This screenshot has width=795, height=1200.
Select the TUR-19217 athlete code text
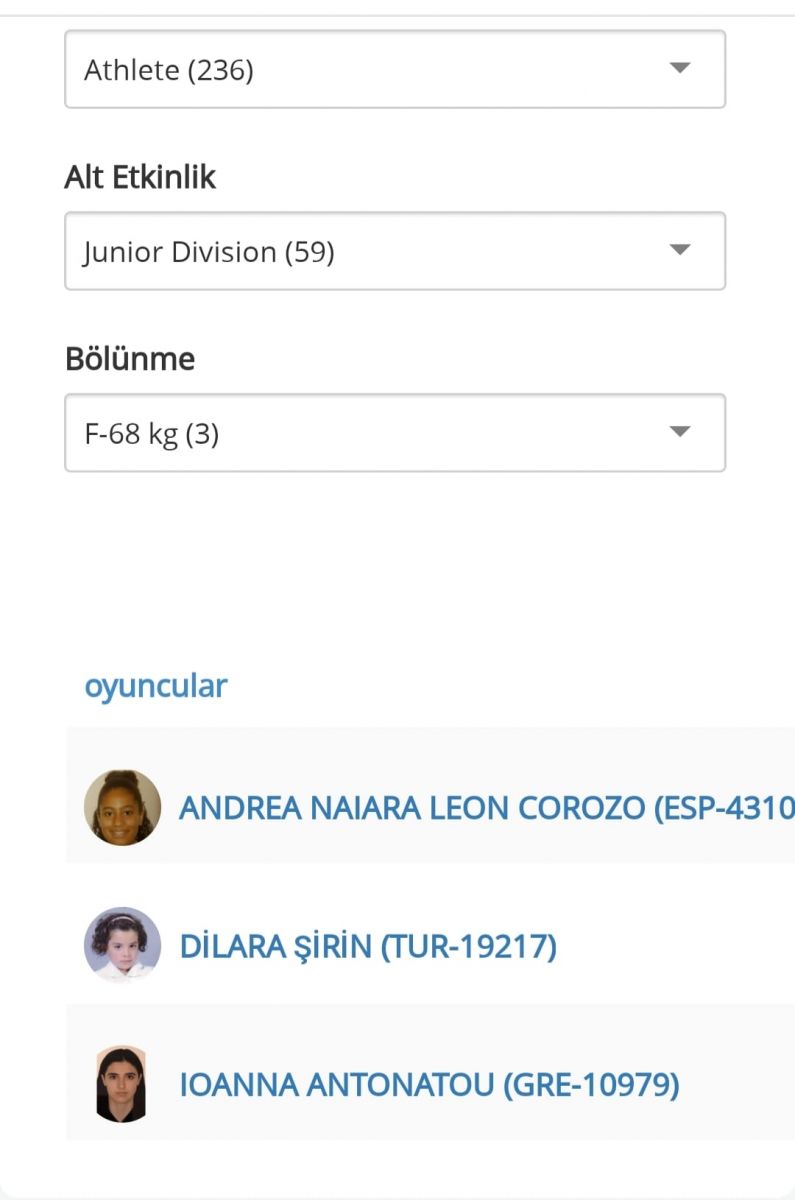pyautogui.click(x=469, y=946)
